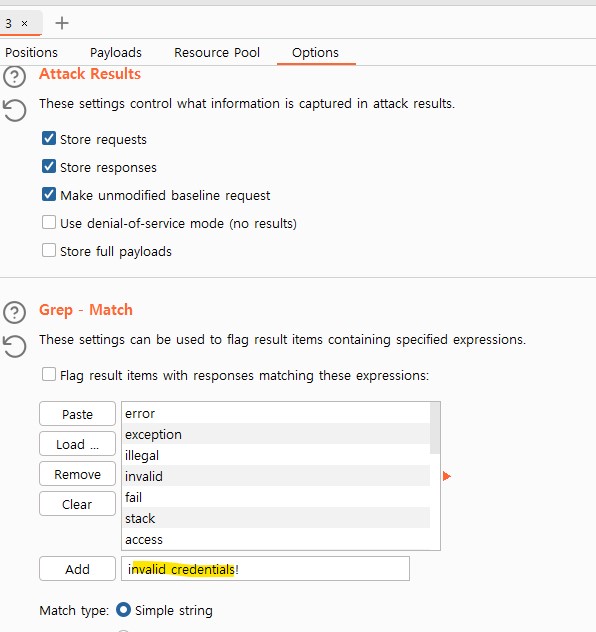Click the Clear button
Viewport: 596px width, 632px height.
coord(77,504)
